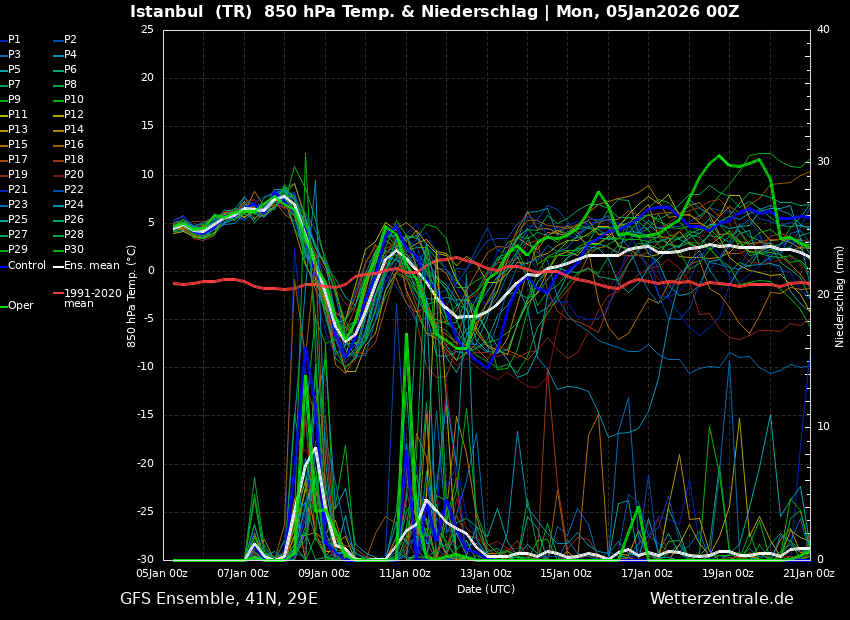Click the P9 legend entry

click(x=14, y=100)
